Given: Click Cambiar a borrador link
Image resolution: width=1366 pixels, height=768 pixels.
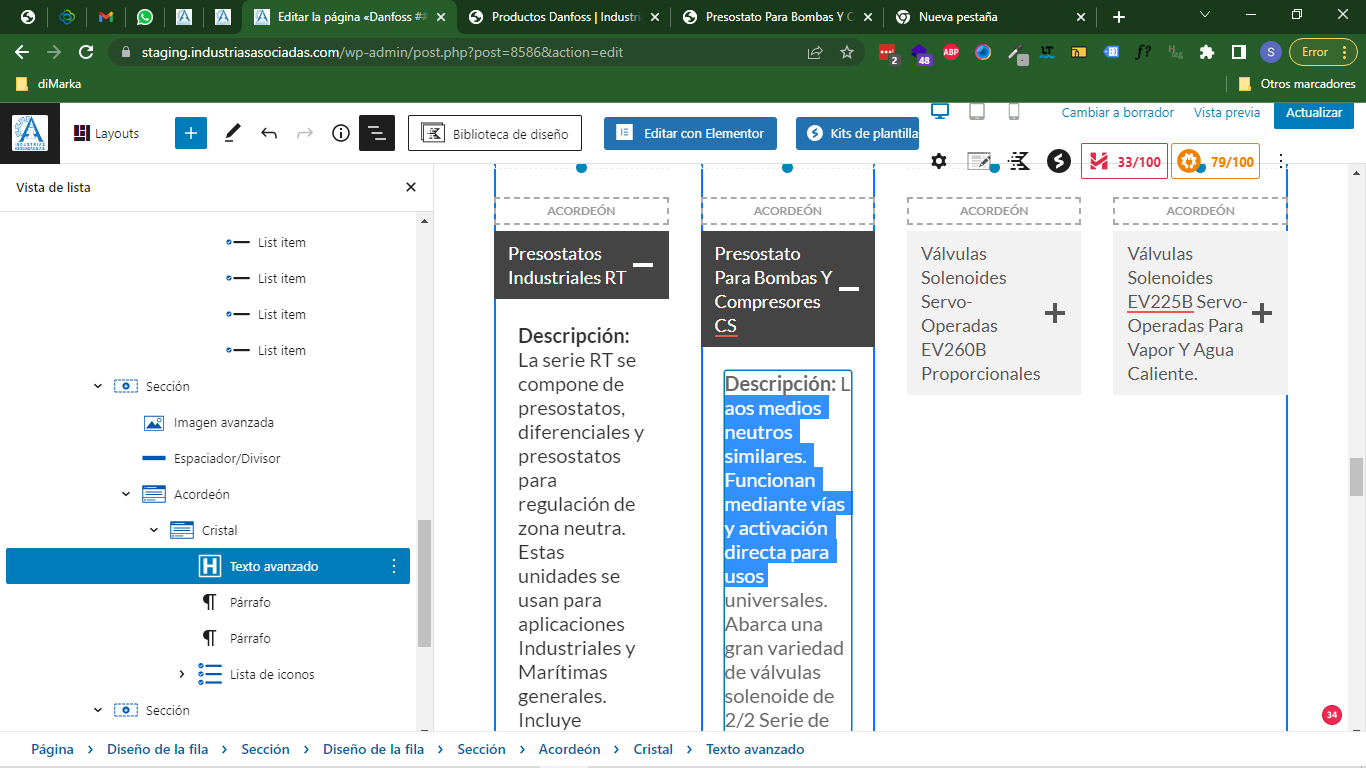Looking at the screenshot, I should (x=1118, y=113).
